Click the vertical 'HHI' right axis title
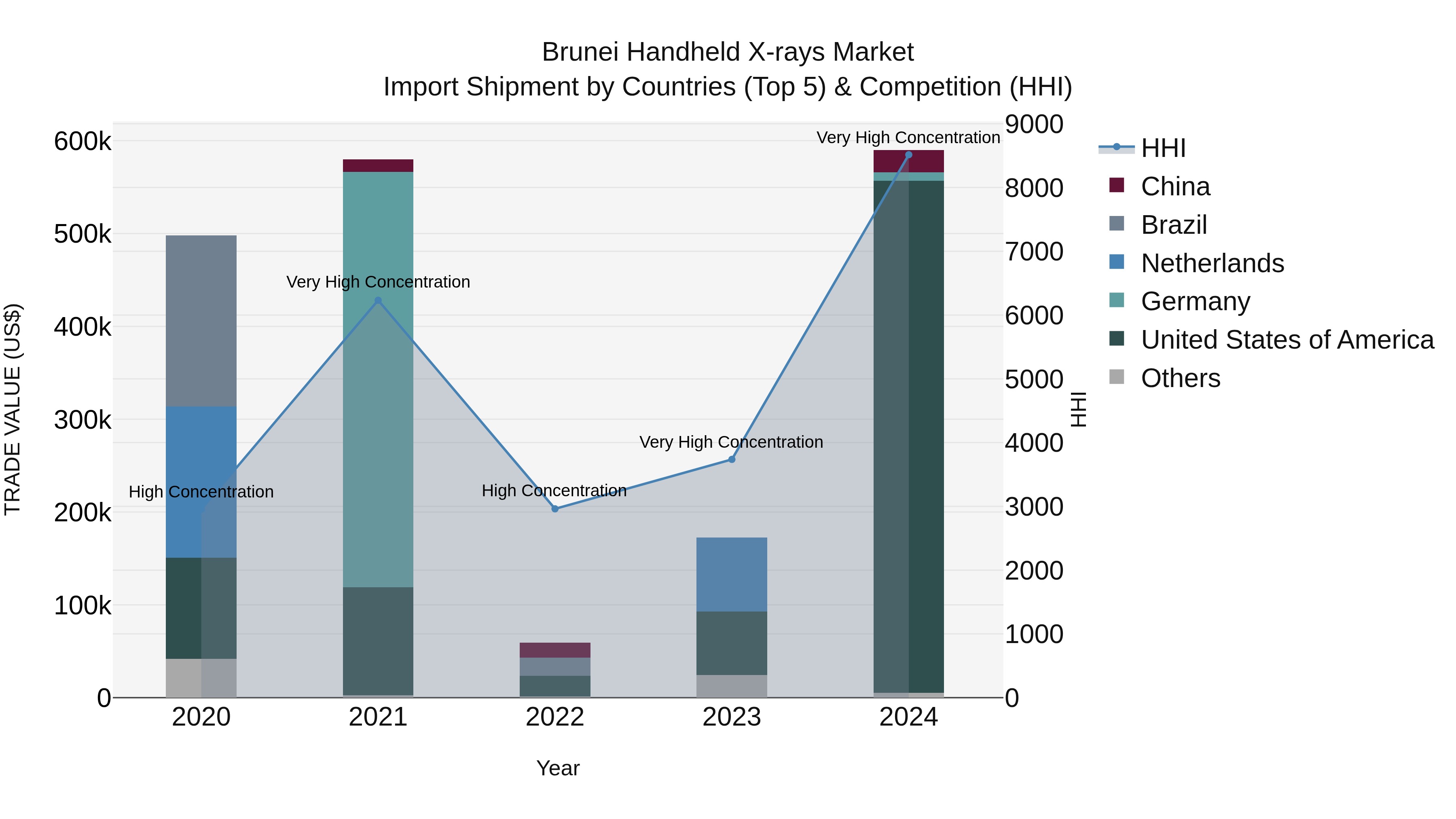This screenshot has height=819, width=1456. point(1078,410)
